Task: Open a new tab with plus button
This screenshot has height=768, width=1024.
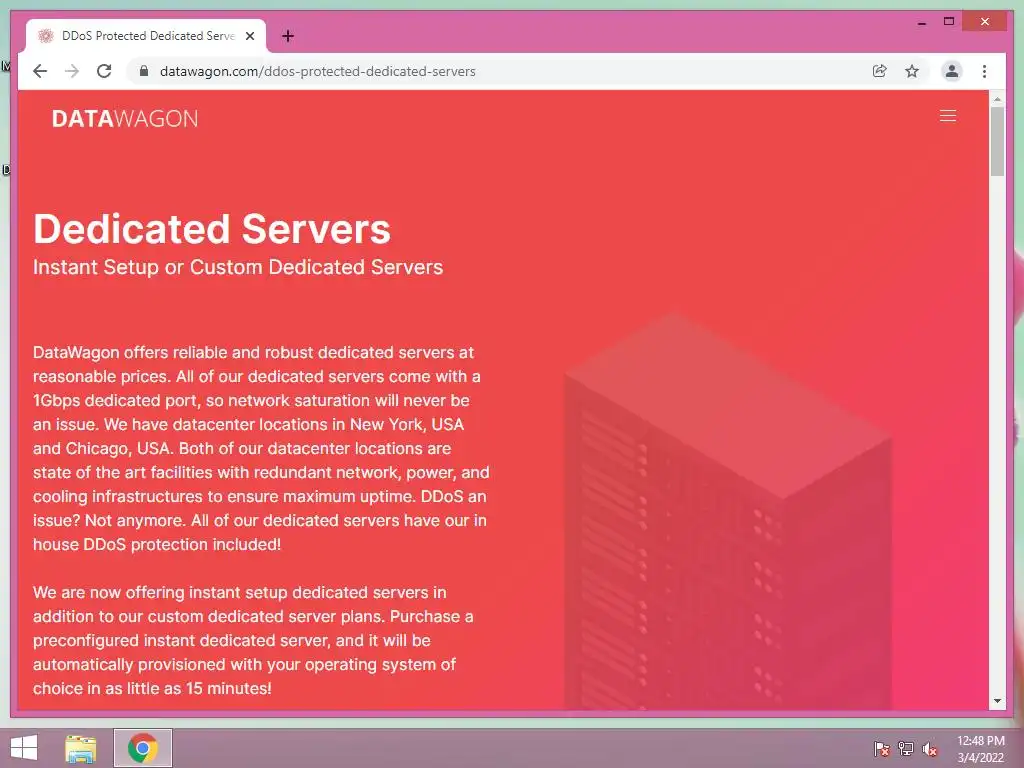Action: 288,36
